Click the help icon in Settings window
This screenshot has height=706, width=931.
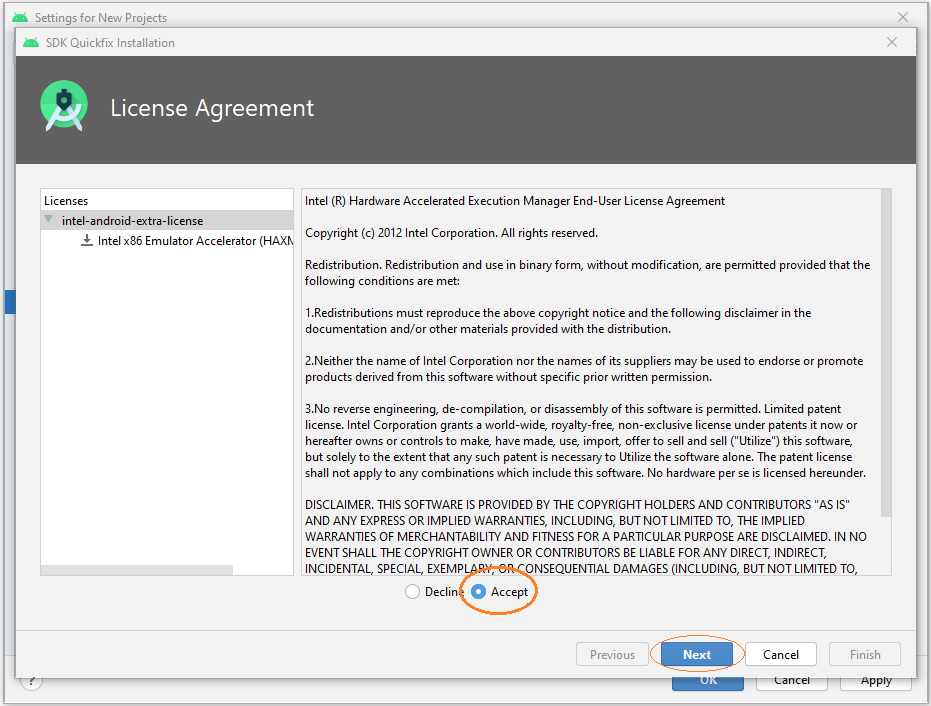point(31,682)
